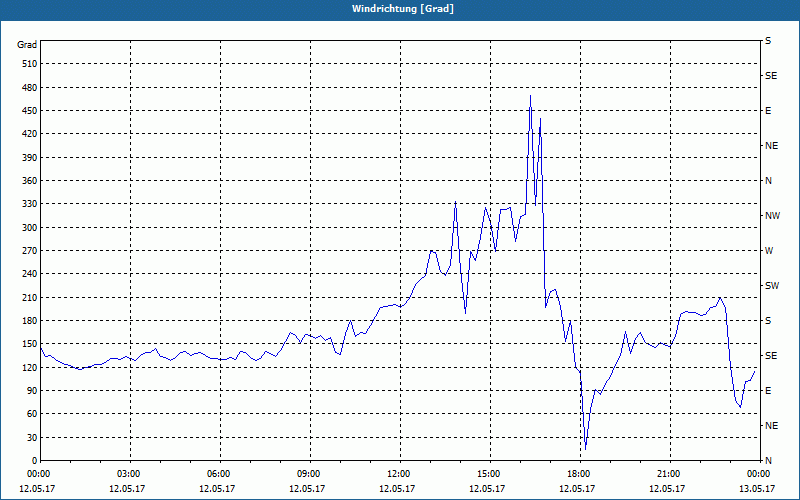Click the 21:00 time label
The height and width of the screenshot is (500, 800).
[x=670, y=474]
